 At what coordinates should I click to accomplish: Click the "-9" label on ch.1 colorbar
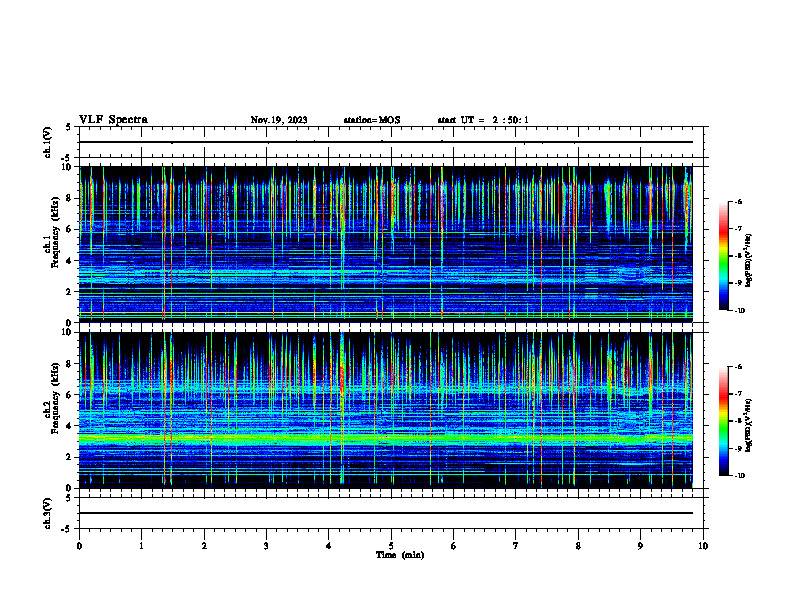(x=738, y=283)
